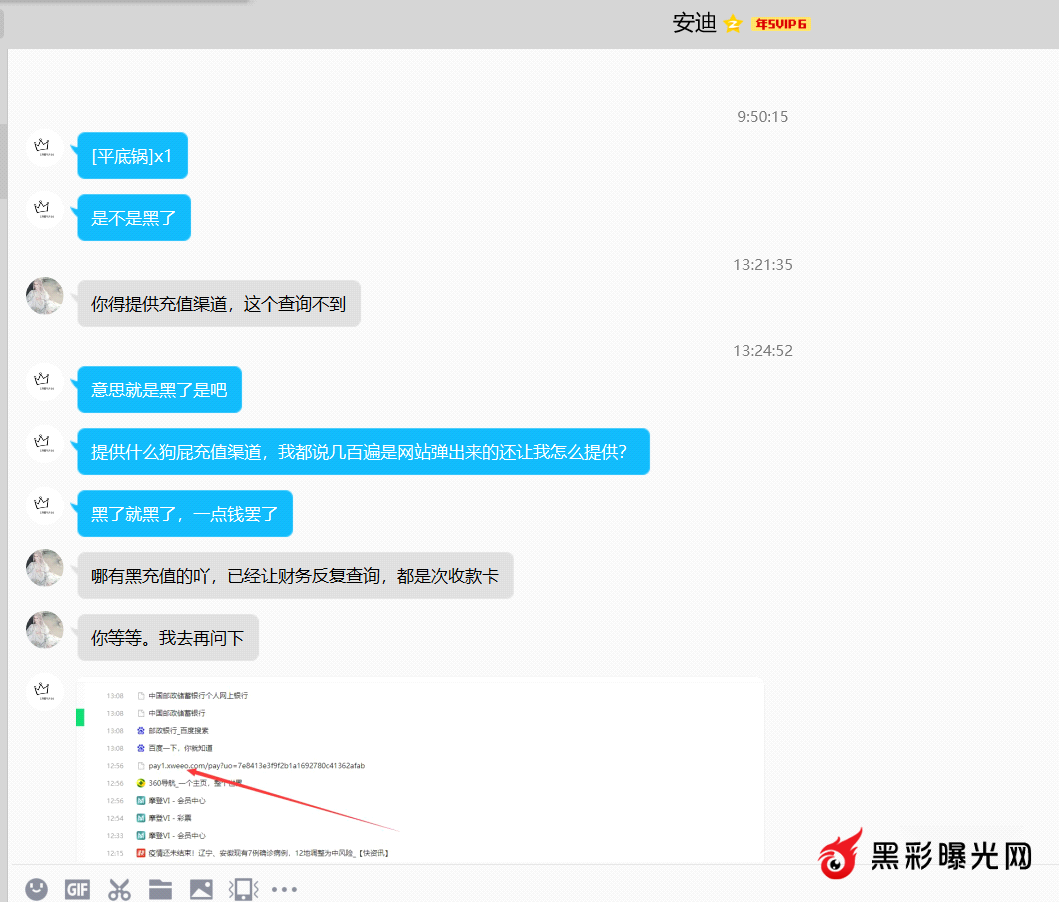Open the shared browser history screenshot
Viewport: 1059px width, 902px height.
[x=420, y=770]
